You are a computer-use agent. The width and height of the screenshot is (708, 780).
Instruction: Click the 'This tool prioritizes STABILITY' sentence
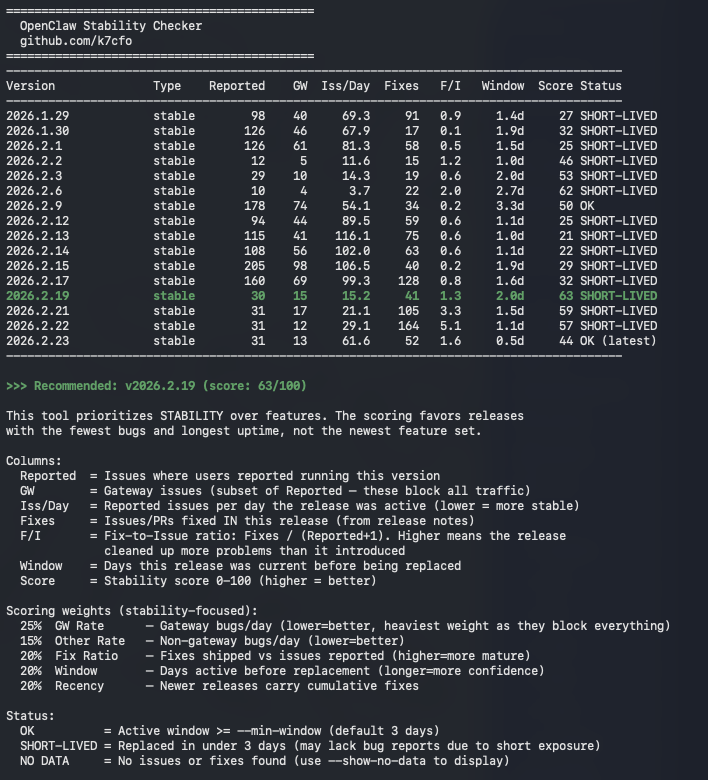tap(265, 423)
